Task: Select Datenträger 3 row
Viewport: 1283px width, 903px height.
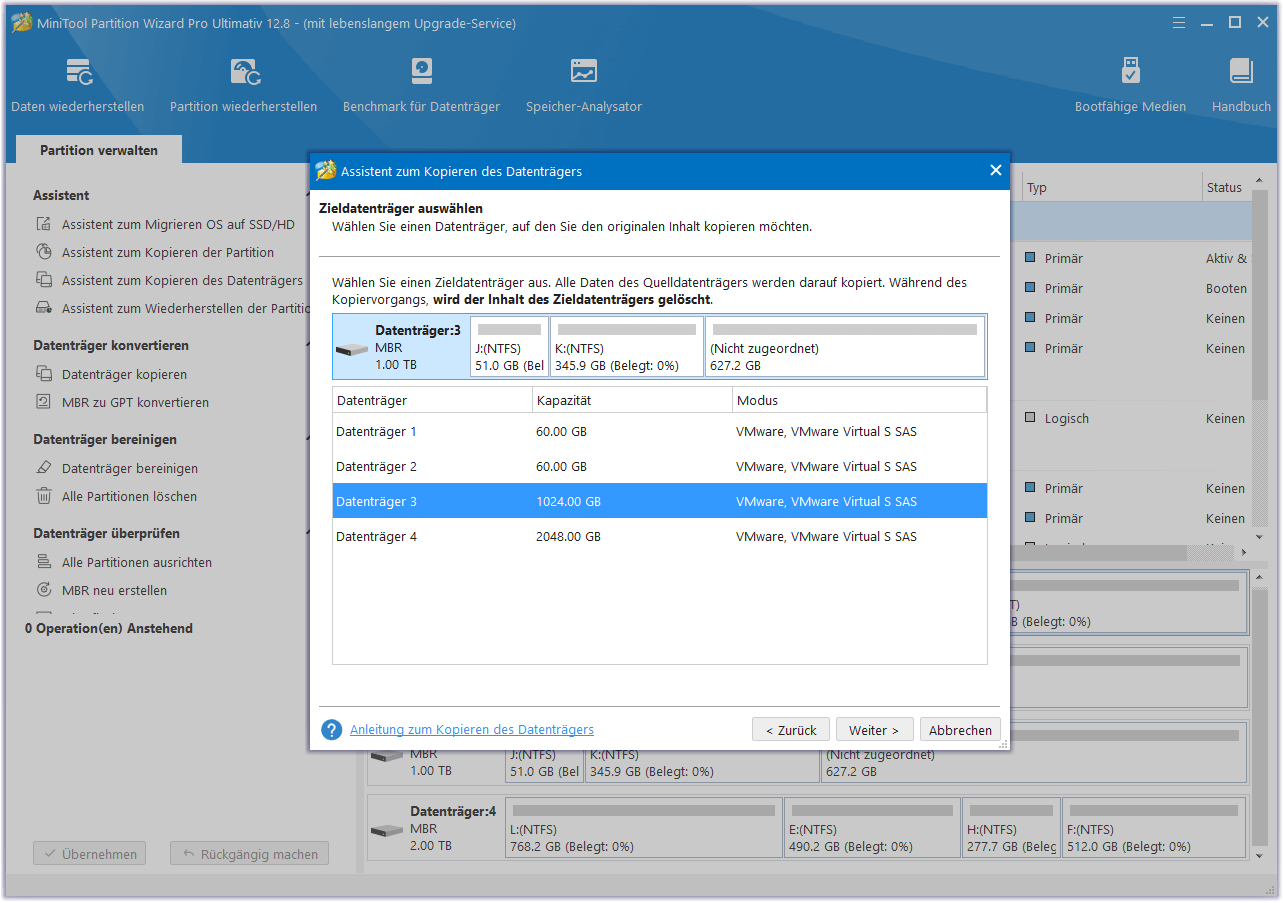Action: pyautogui.click(x=660, y=501)
